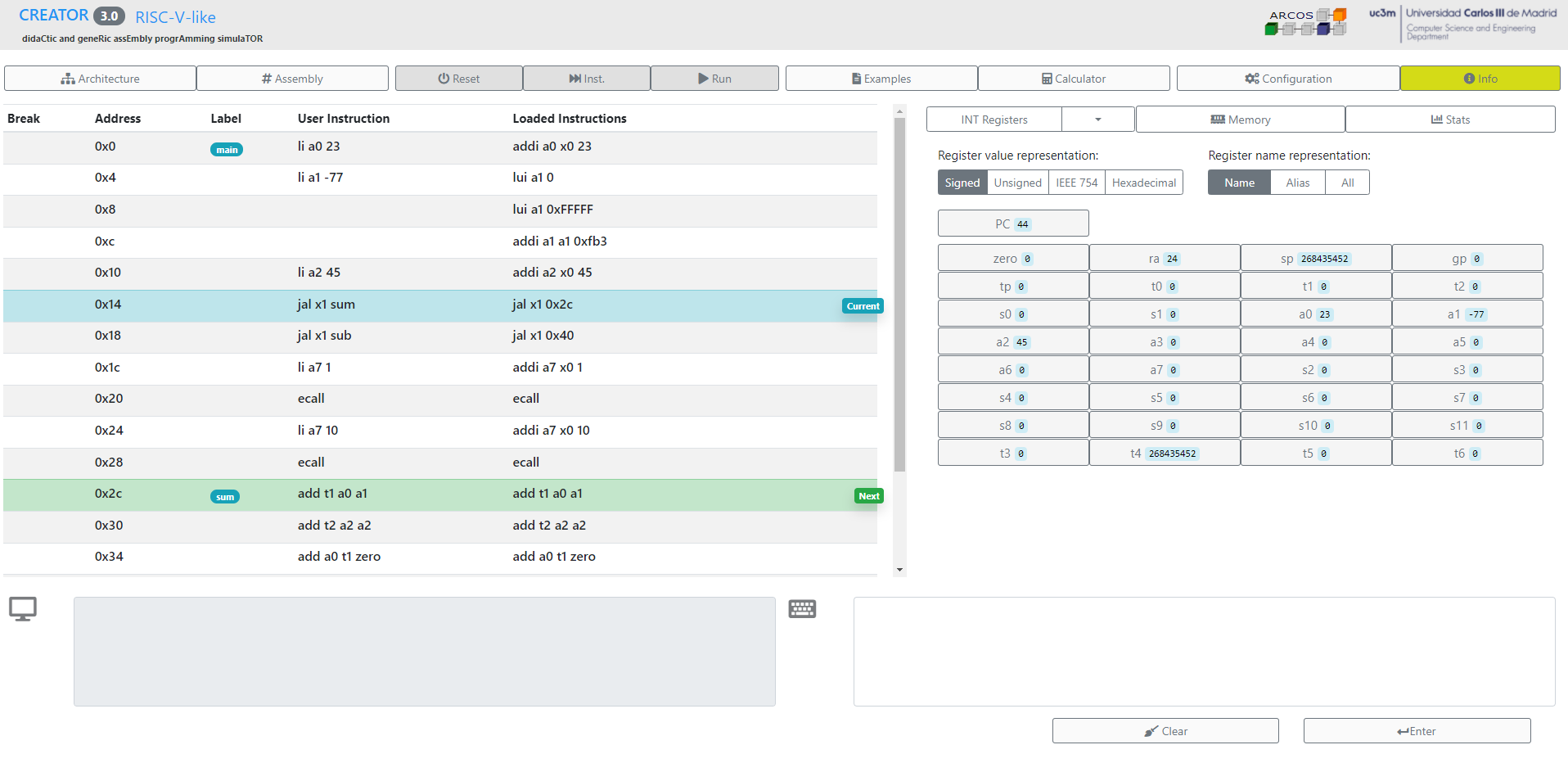This screenshot has height=772, width=1568.
Task: Open the Stats panel
Action: click(x=1450, y=119)
